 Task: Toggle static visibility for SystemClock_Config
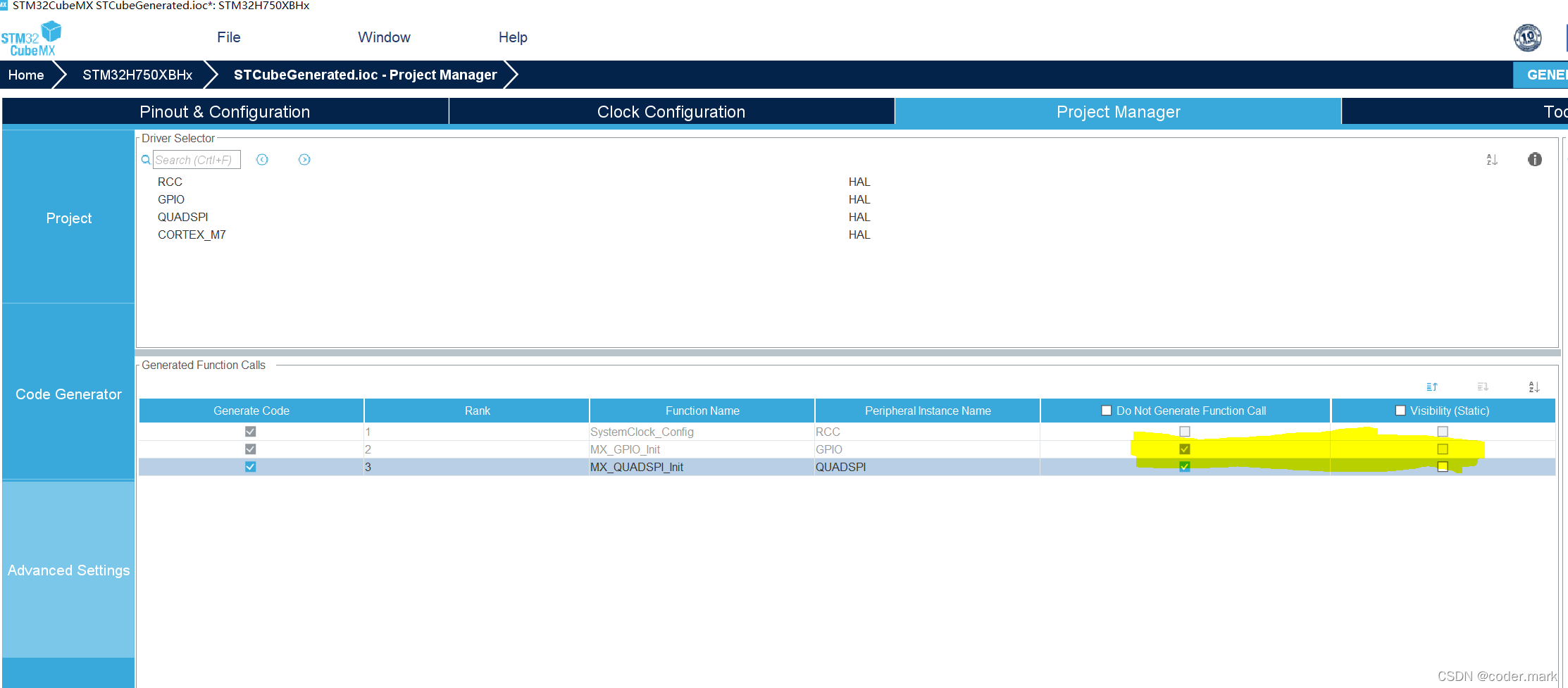1443,432
